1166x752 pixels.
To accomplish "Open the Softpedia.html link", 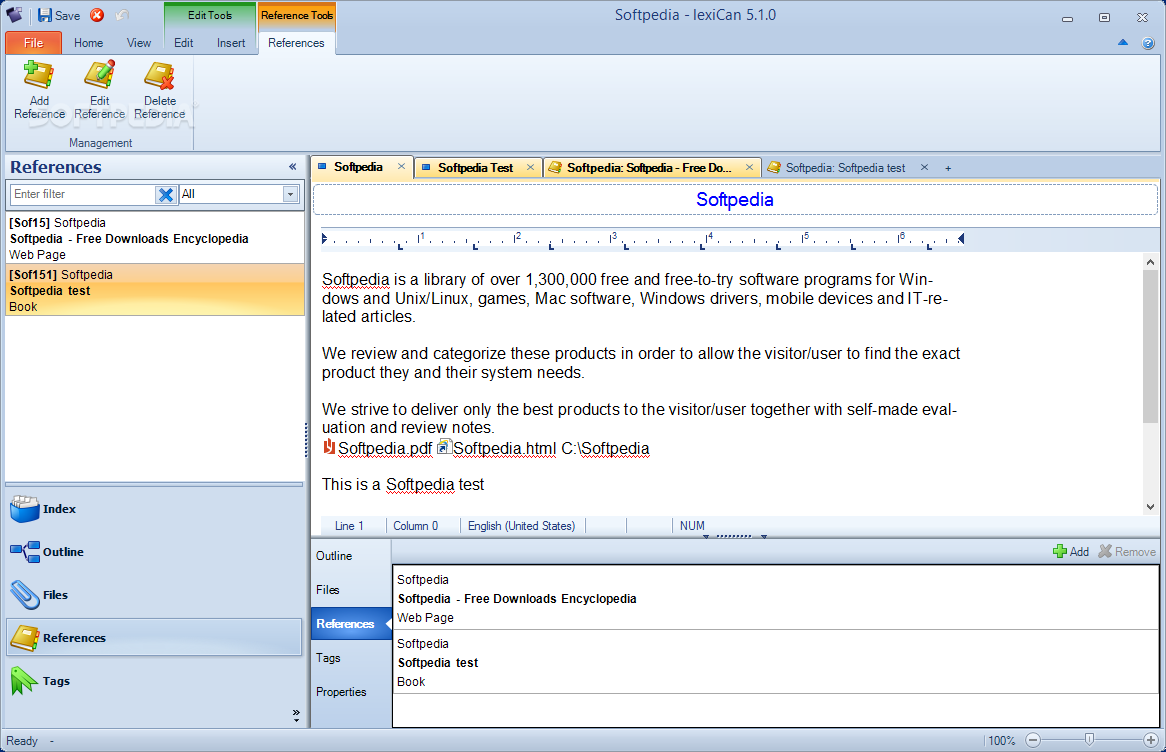I will click(x=504, y=449).
